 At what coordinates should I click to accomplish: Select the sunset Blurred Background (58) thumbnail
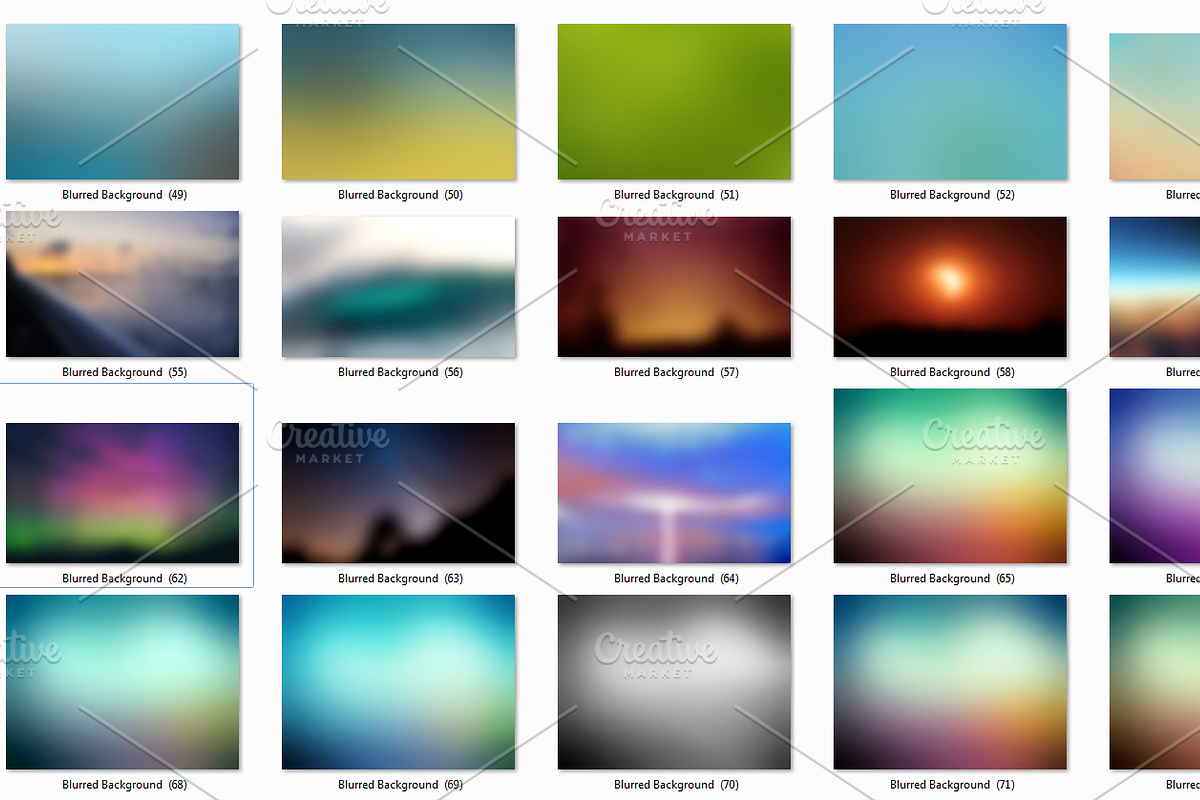(951, 287)
